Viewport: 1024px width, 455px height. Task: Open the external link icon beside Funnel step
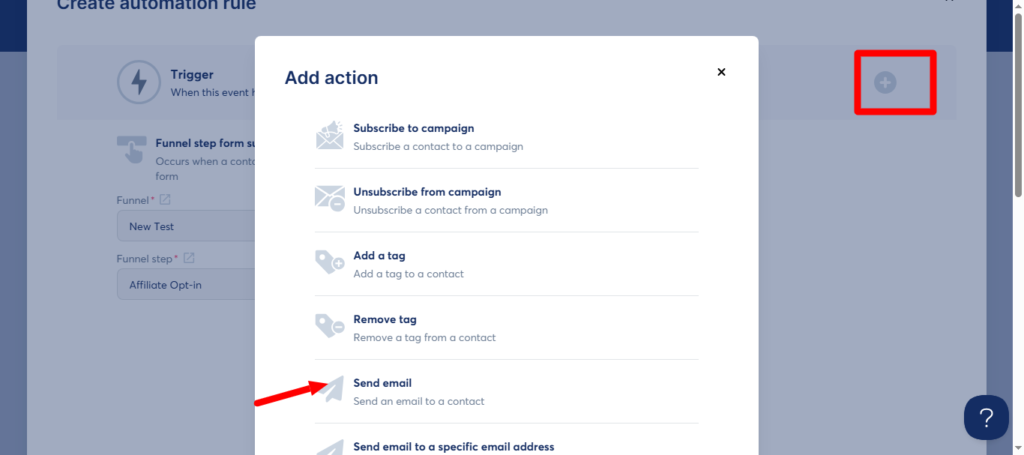click(189, 258)
